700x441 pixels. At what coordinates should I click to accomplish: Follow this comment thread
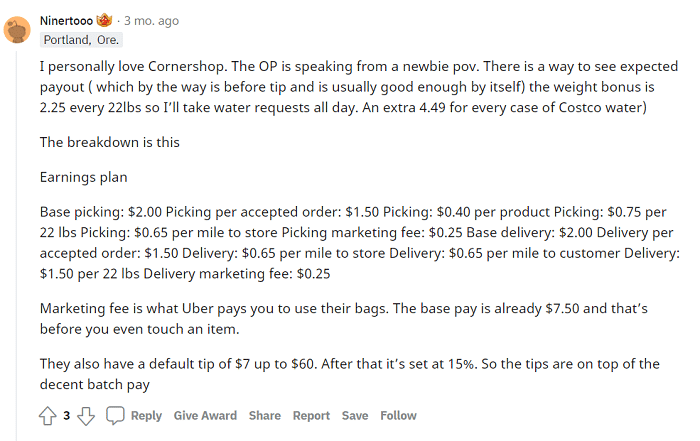(x=398, y=416)
